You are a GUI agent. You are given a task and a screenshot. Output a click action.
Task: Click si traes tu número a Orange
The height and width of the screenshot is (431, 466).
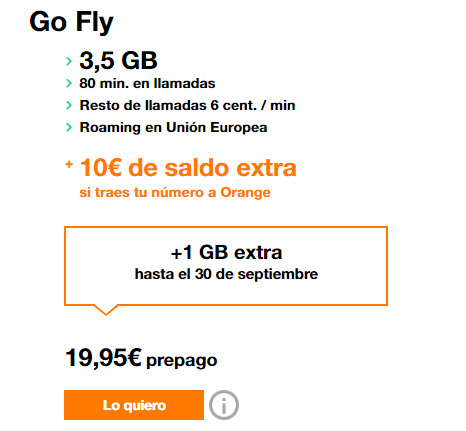click(x=175, y=192)
